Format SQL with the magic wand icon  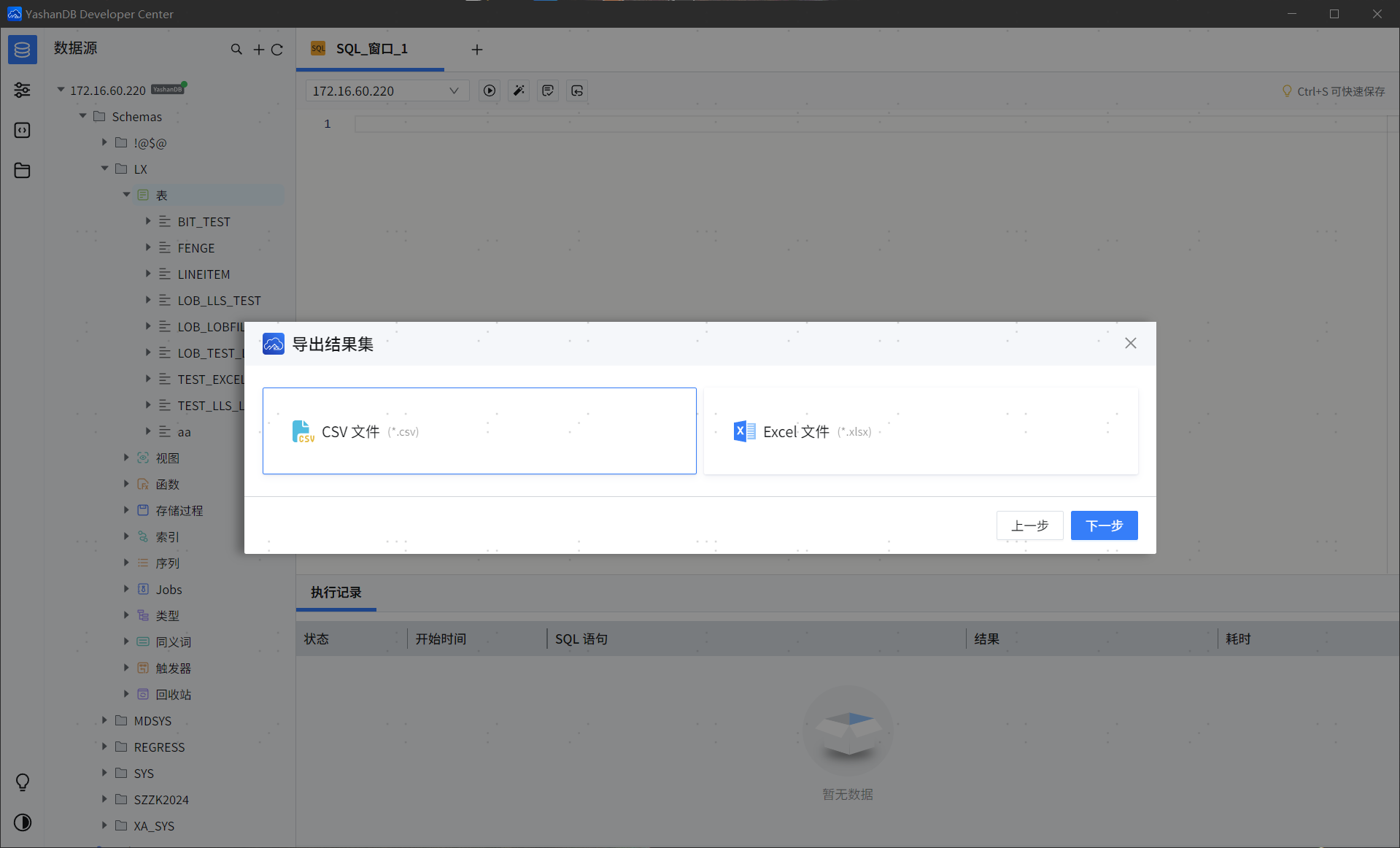(x=519, y=90)
